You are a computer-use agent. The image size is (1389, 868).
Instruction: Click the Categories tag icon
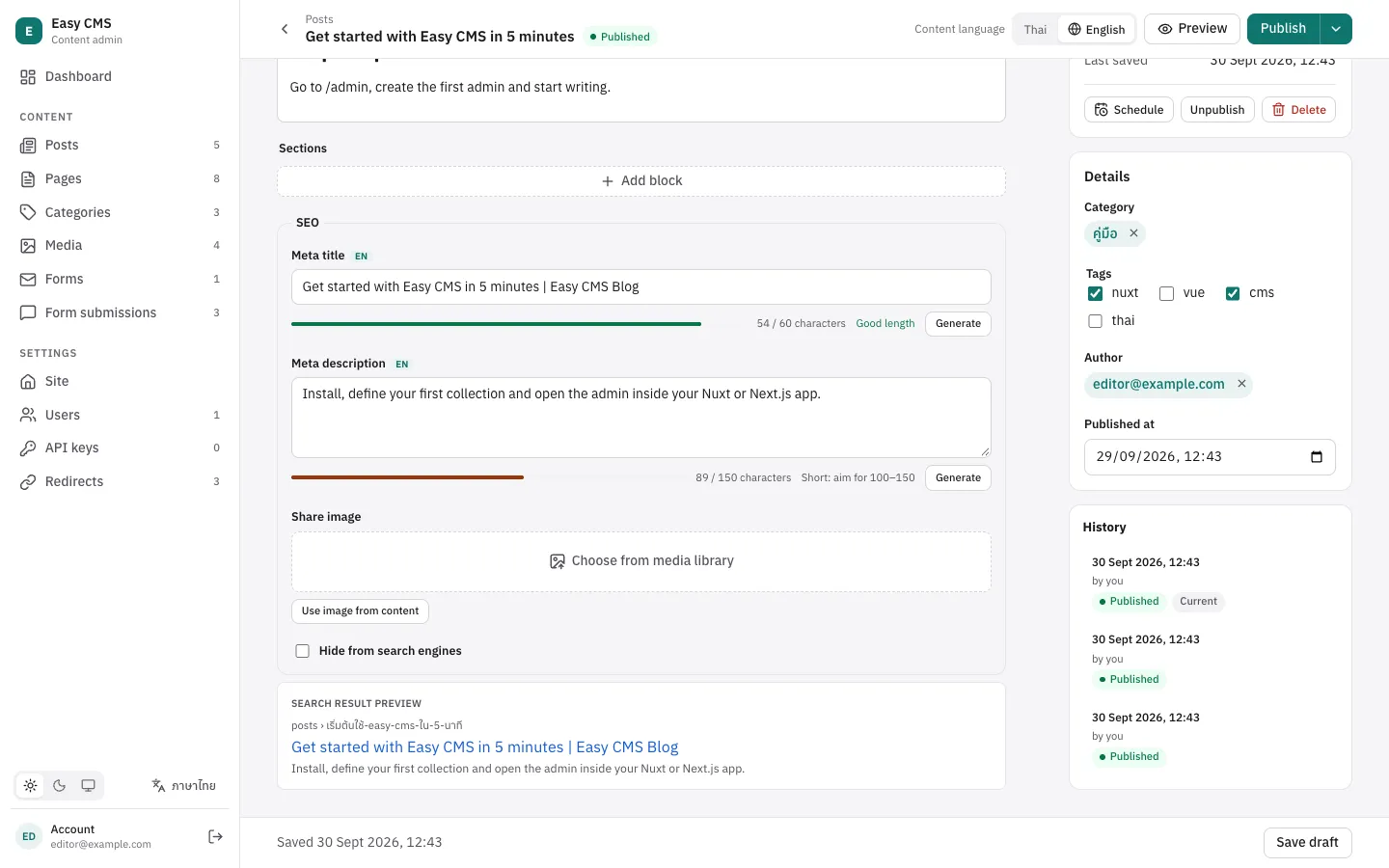click(x=28, y=212)
